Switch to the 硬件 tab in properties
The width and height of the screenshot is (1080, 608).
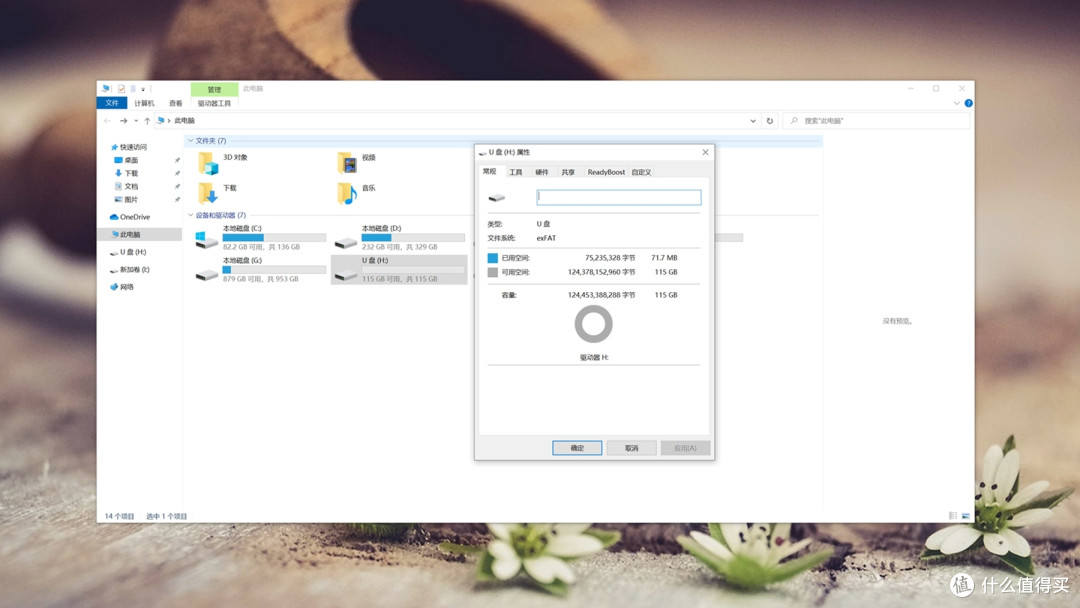click(542, 172)
